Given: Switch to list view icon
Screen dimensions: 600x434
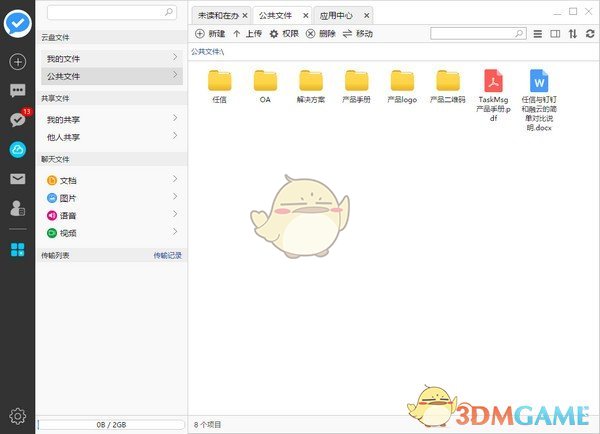Looking at the screenshot, I should [538, 34].
